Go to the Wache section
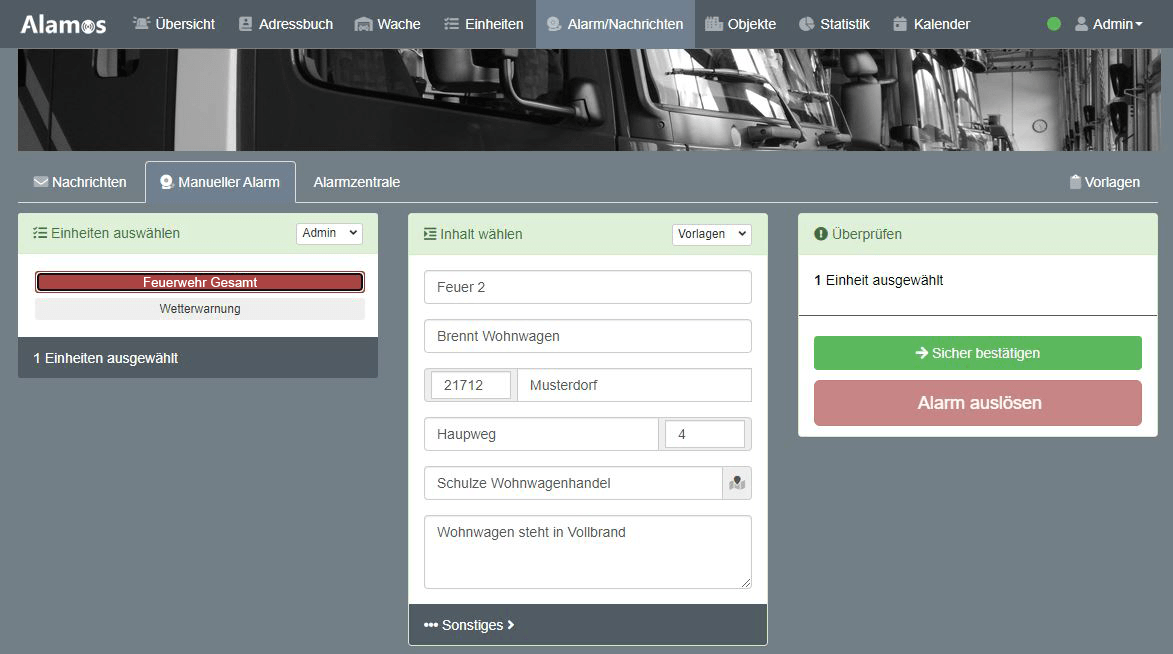 click(388, 24)
